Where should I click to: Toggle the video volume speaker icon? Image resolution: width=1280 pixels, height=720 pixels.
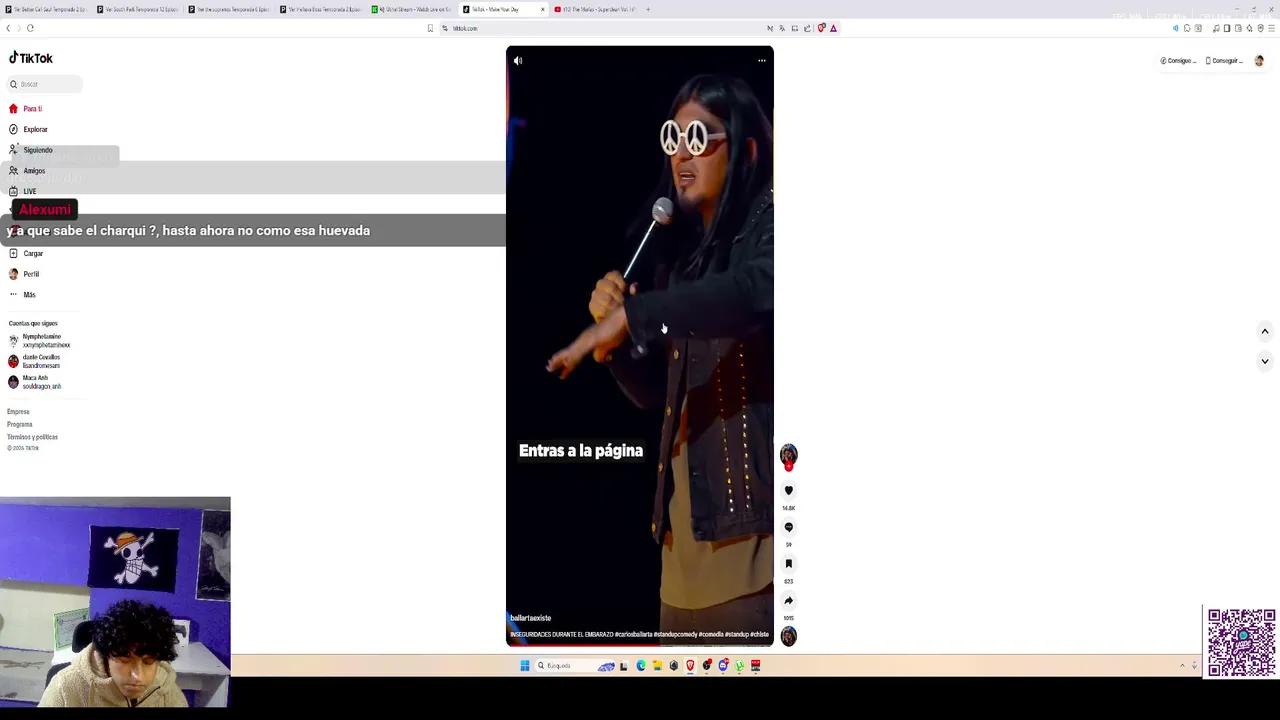pos(518,61)
